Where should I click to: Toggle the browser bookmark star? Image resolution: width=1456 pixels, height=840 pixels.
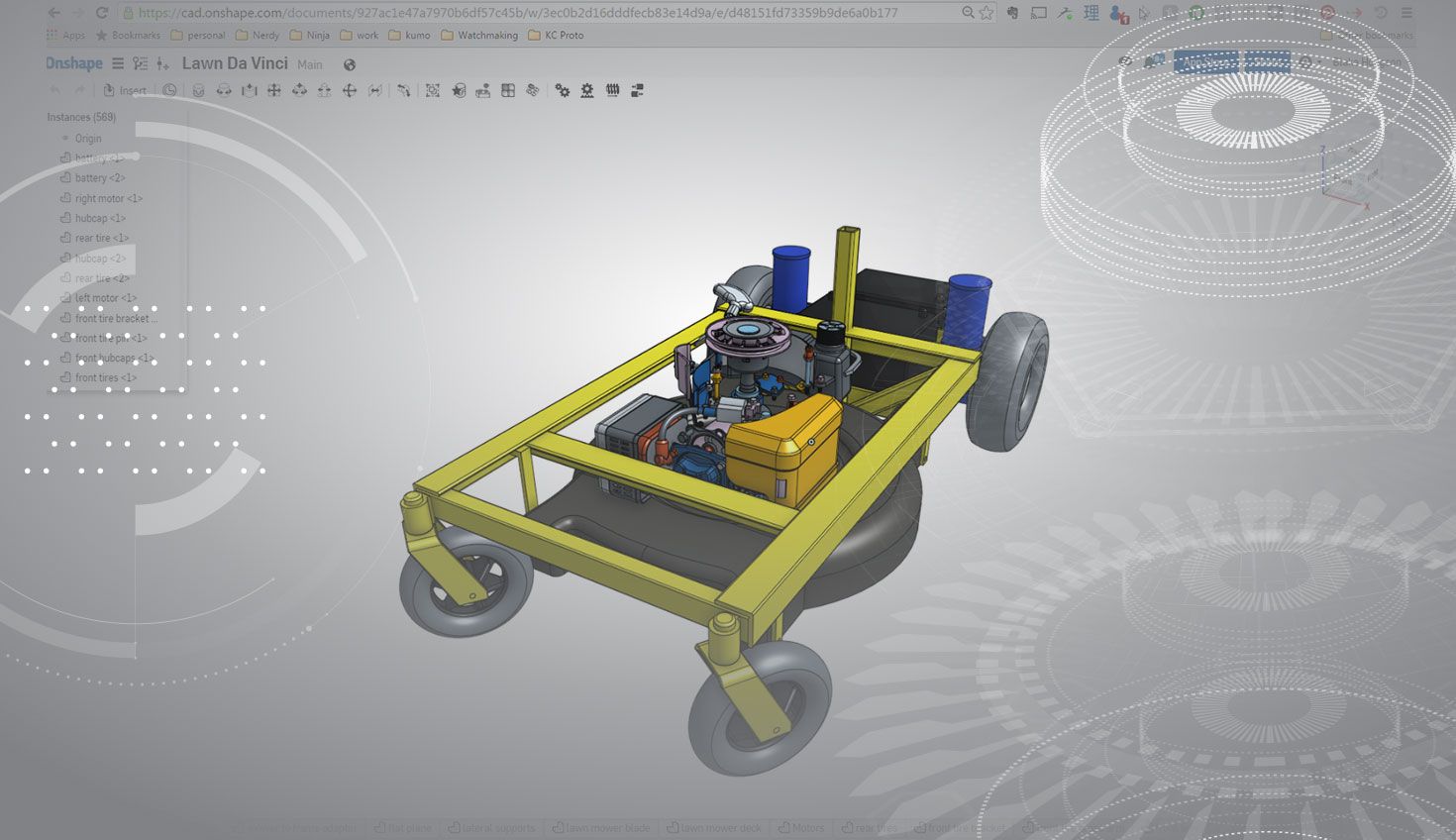tap(987, 13)
